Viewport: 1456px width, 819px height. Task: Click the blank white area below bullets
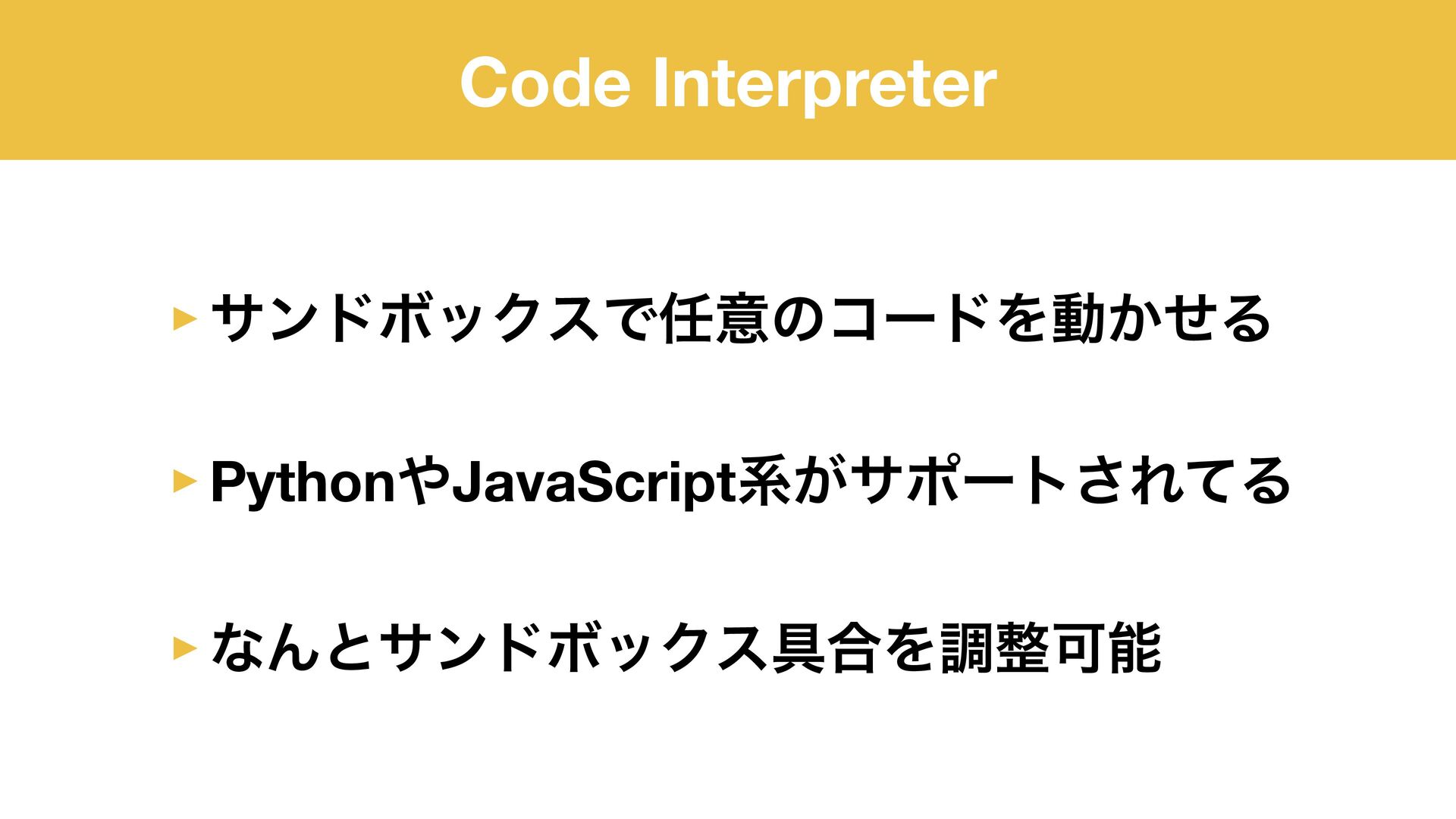tap(728, 758)
